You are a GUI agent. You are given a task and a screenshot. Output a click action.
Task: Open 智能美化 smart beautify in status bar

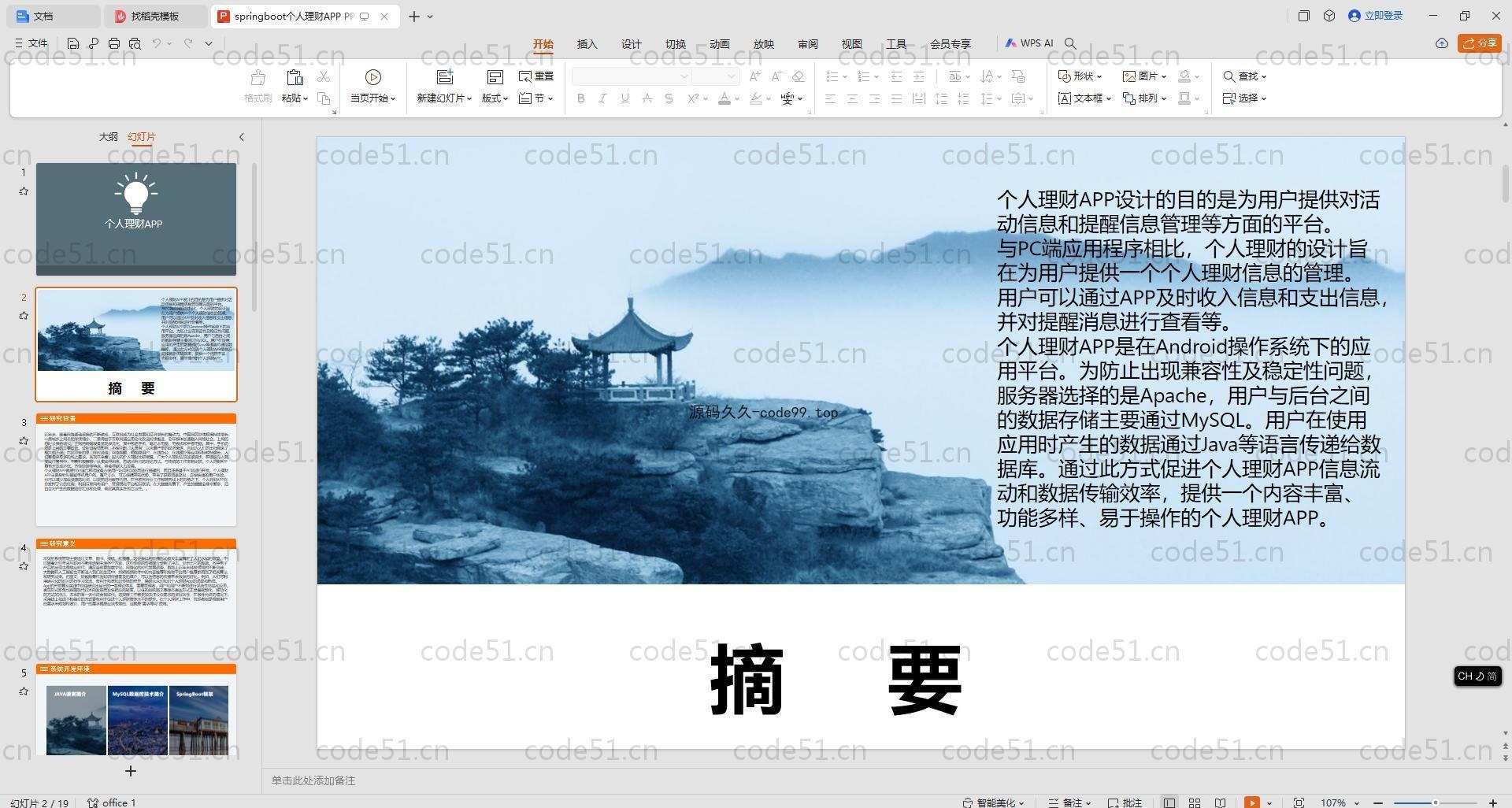(x=994, y=802)
